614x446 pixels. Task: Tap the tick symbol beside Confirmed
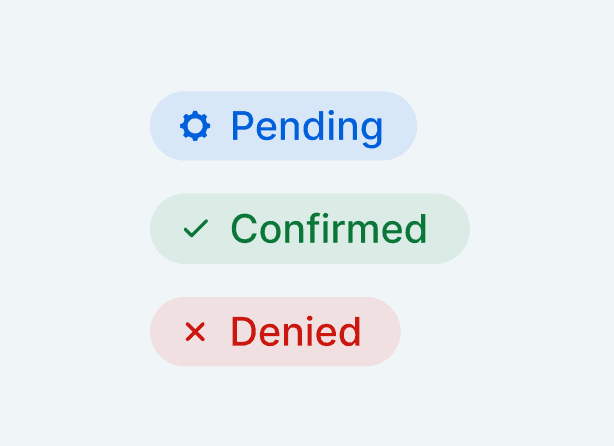[196, 229]
